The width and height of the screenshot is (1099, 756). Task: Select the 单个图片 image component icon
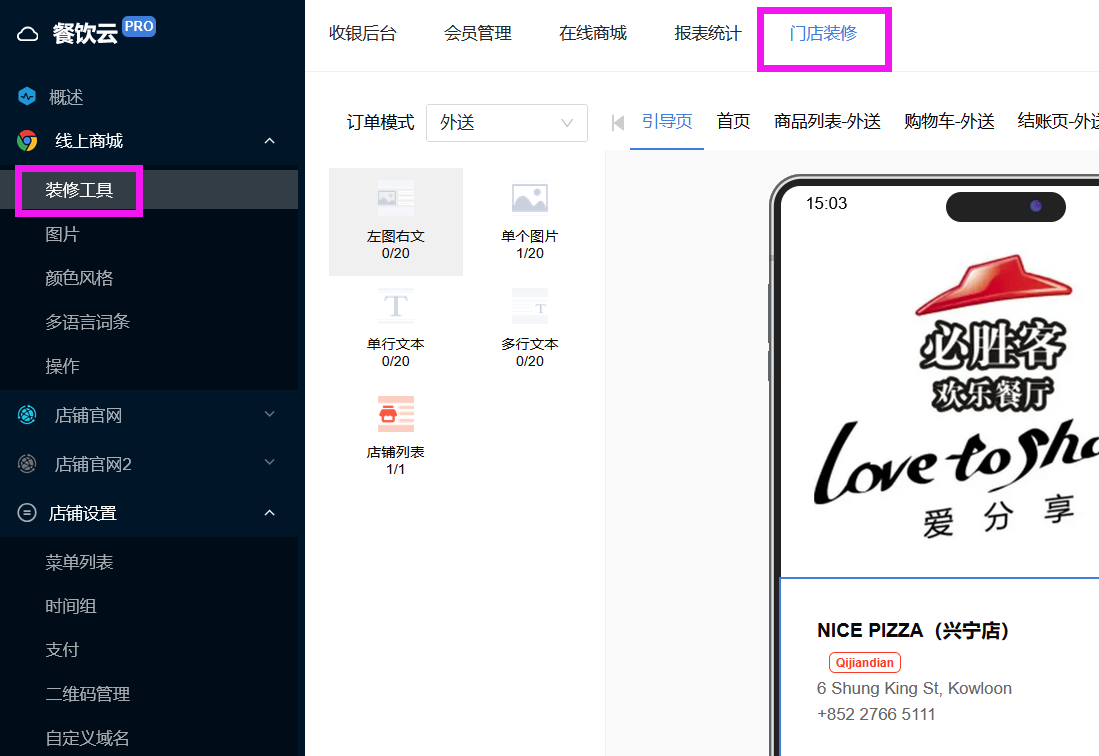tap(530, 198)
